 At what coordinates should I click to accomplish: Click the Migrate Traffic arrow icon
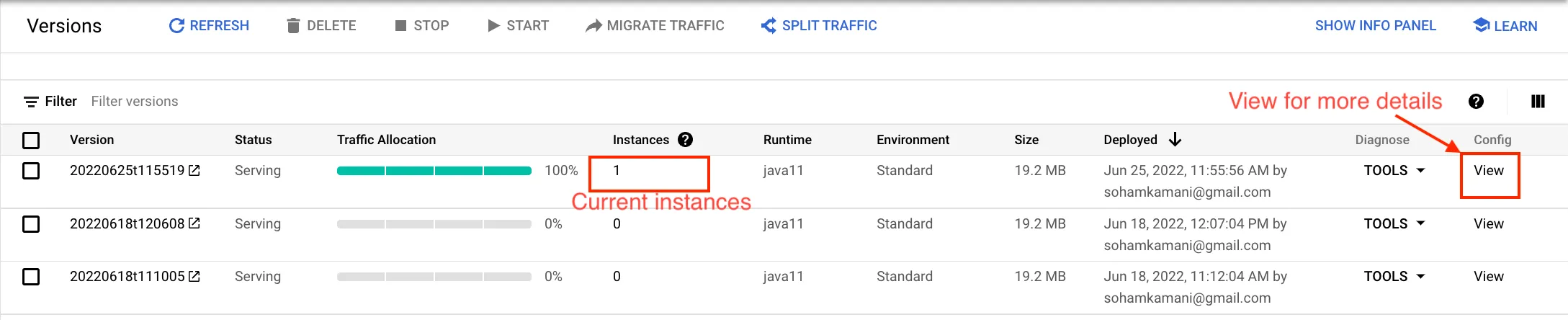tap(593, 26)
